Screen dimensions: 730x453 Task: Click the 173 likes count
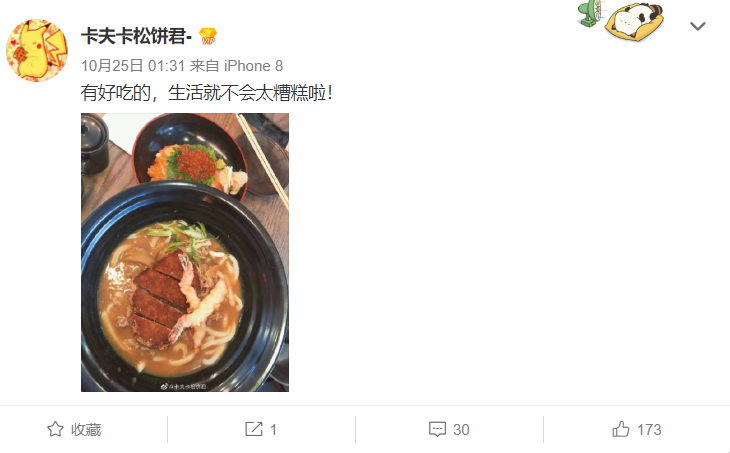(x=649, y=429)
